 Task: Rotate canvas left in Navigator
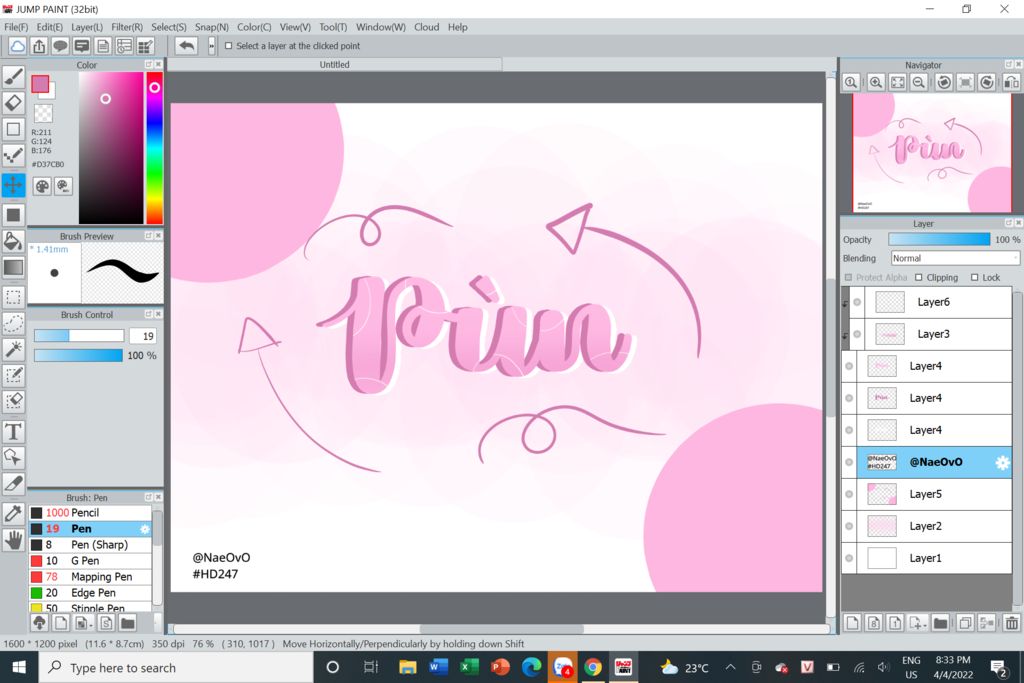coord(944,82)
